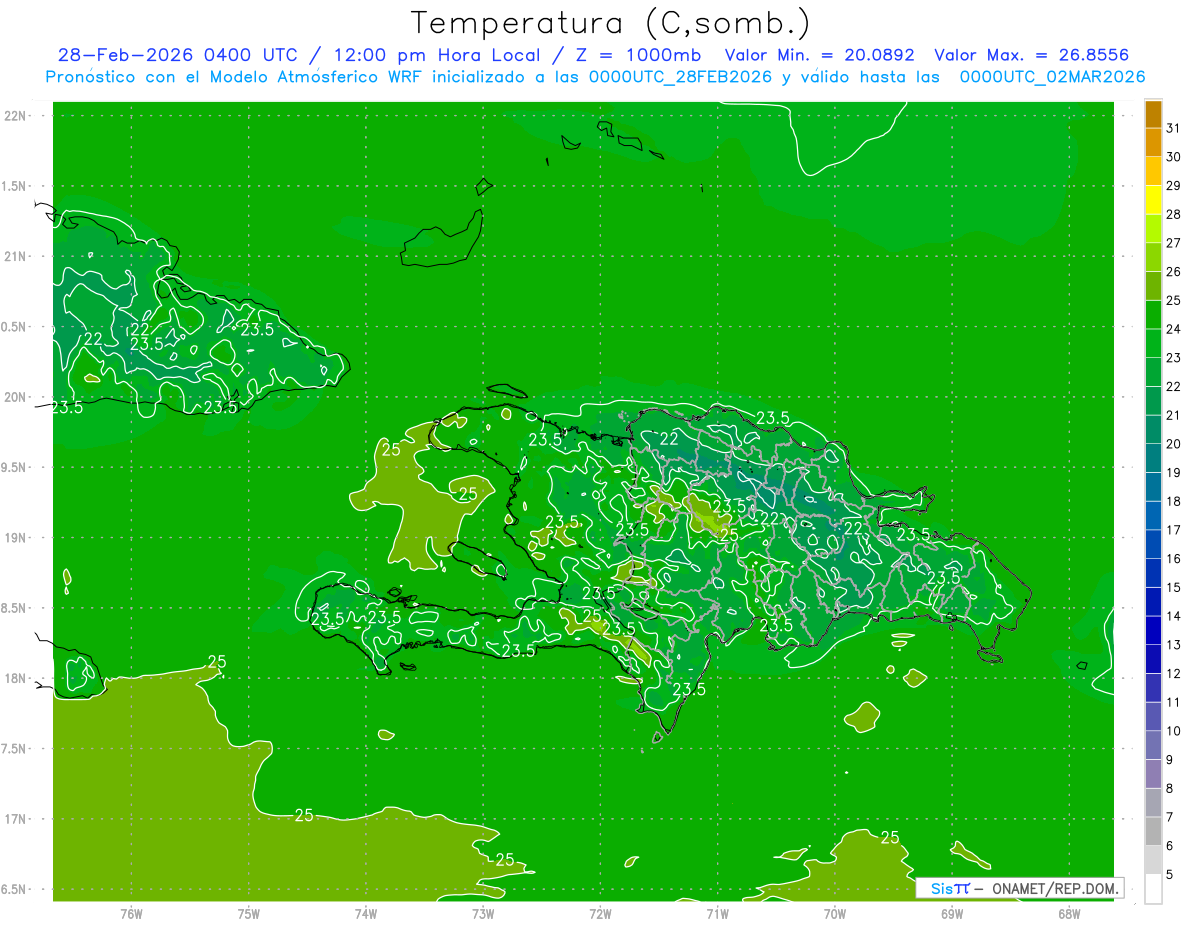This screenshot has height=927, width=1200.
Task: Click the '0000UTC_02MAR2026' valid-until time
Action: point(1052,77)
